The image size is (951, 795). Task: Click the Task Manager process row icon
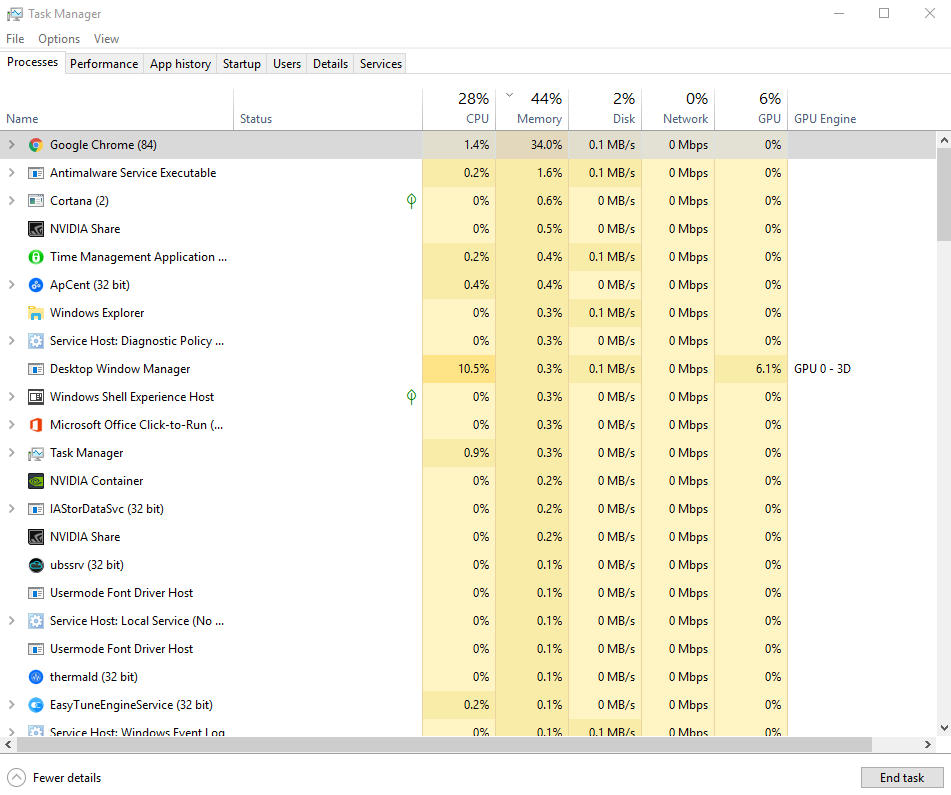tap(36, 453)
